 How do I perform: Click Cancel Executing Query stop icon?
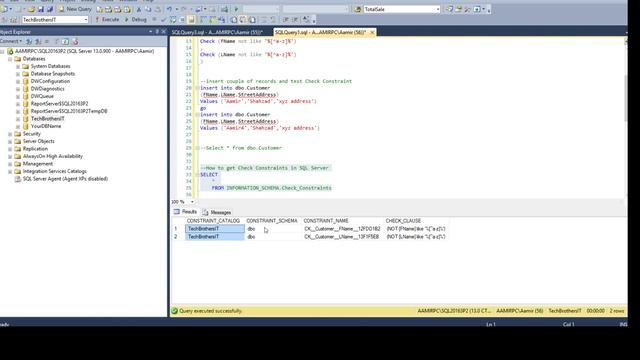coord(154,19)
